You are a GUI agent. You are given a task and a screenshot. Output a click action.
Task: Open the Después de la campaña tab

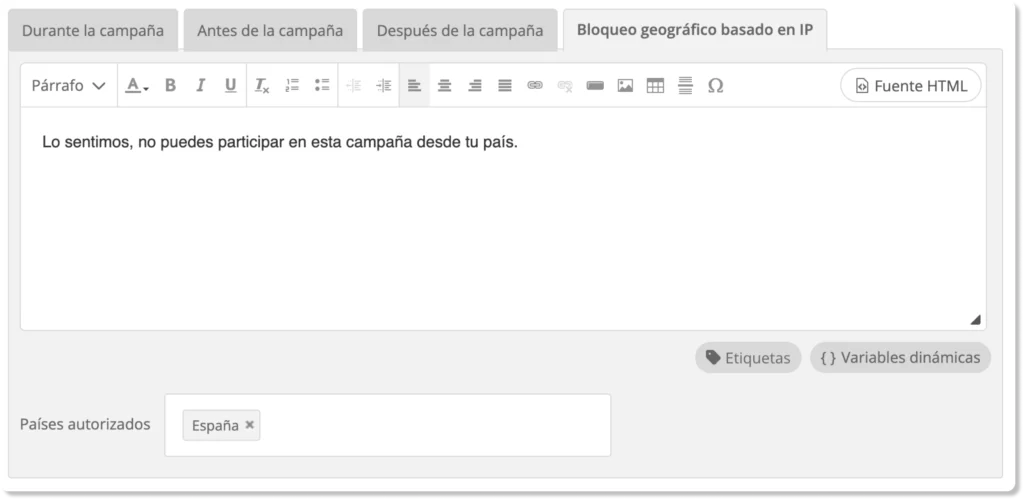(x=460, y=30)
